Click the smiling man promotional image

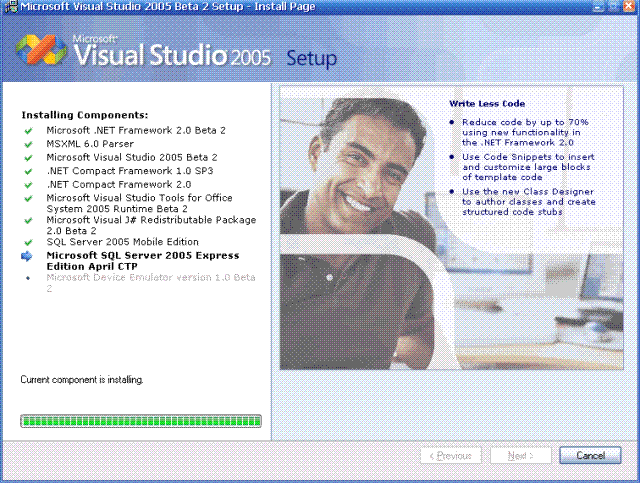coord(451,227)
